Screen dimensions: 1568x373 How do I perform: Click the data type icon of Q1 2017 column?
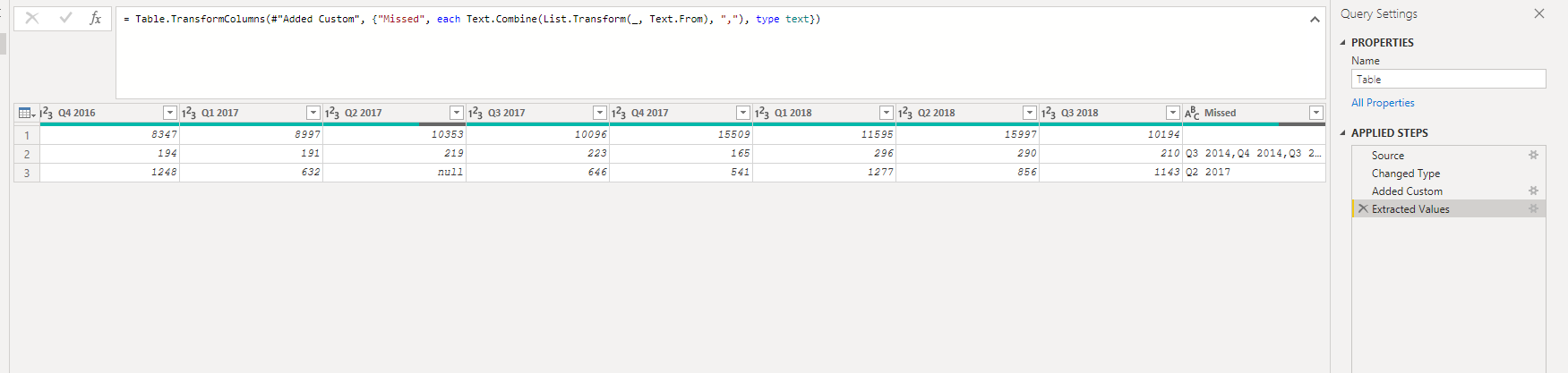(x=189, y=113)
